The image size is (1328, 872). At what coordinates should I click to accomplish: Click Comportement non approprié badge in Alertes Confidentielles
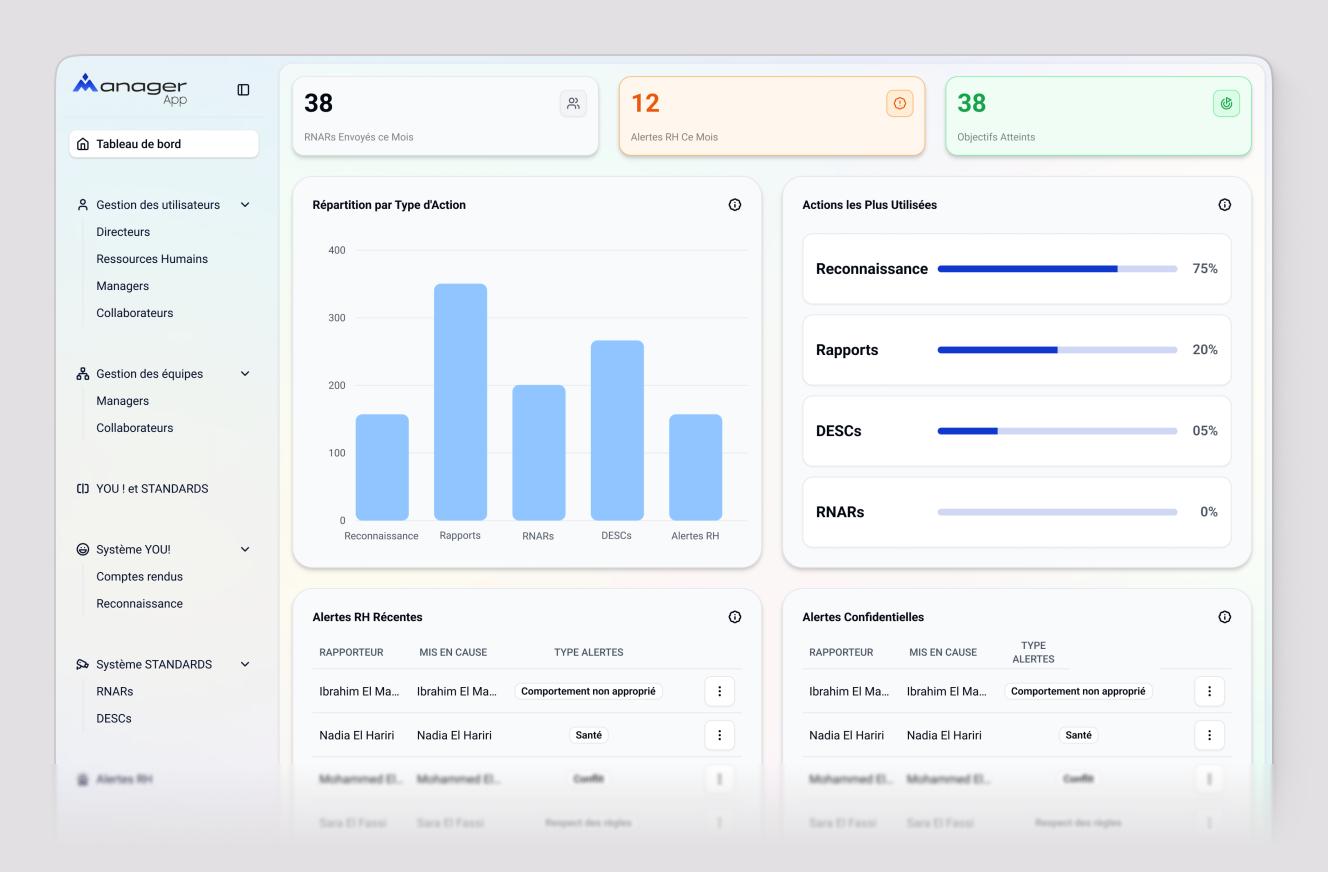pos(1078,691)
